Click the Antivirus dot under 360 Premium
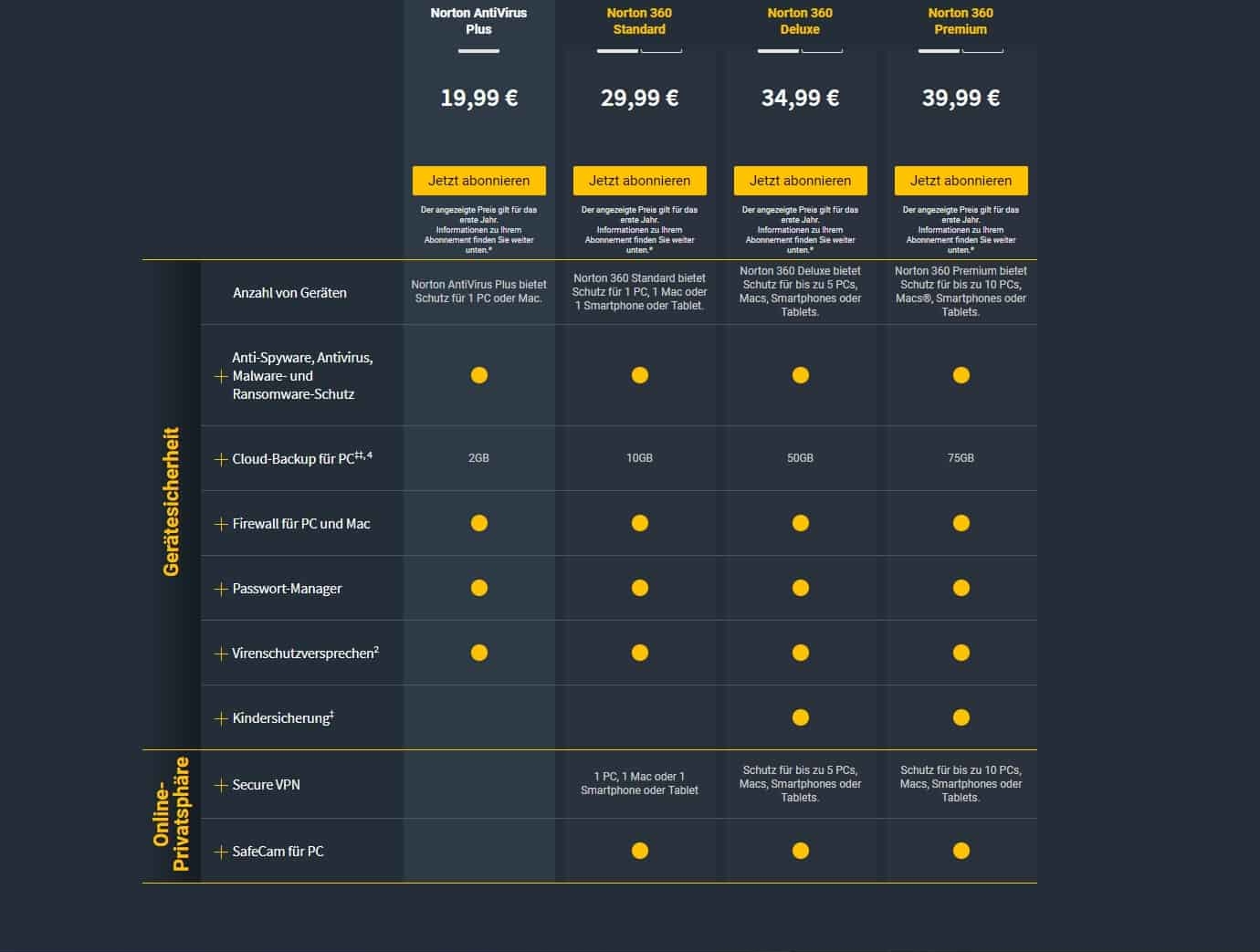This screenshot has height=952, width=1260. [x=961, y=375]
